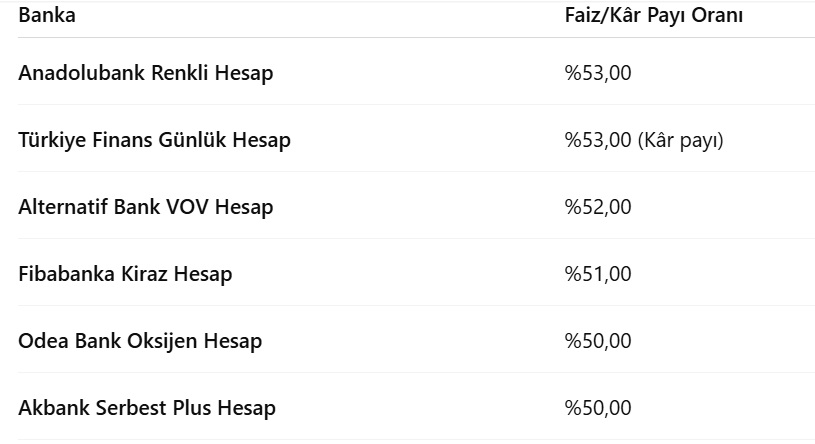
Task: Click the %52,00 rate cell
Action: [x=598, y=207]
